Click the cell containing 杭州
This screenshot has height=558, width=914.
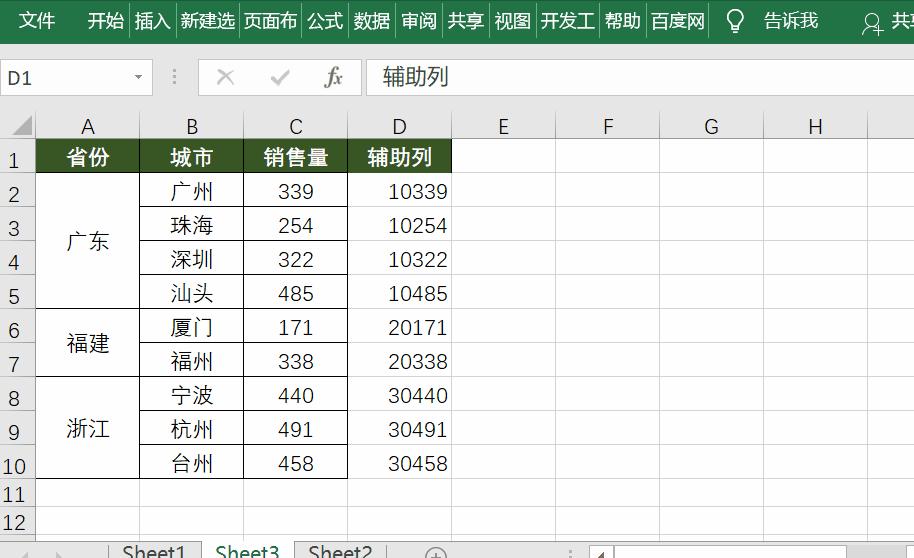(191, 428)
